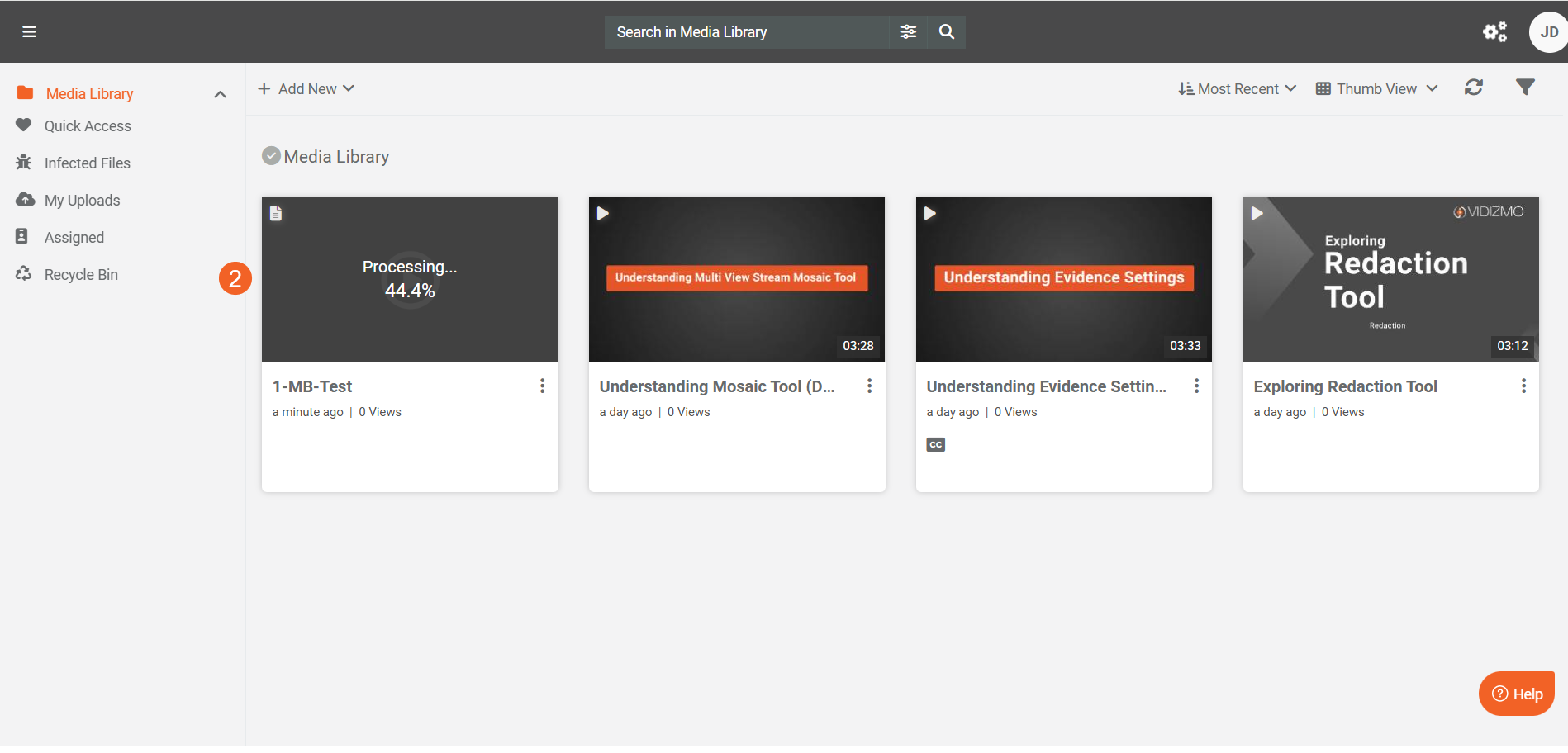Collapse the Media Library sidebar section
Viewport: 1568px width, 753px height.
(220, 94)
